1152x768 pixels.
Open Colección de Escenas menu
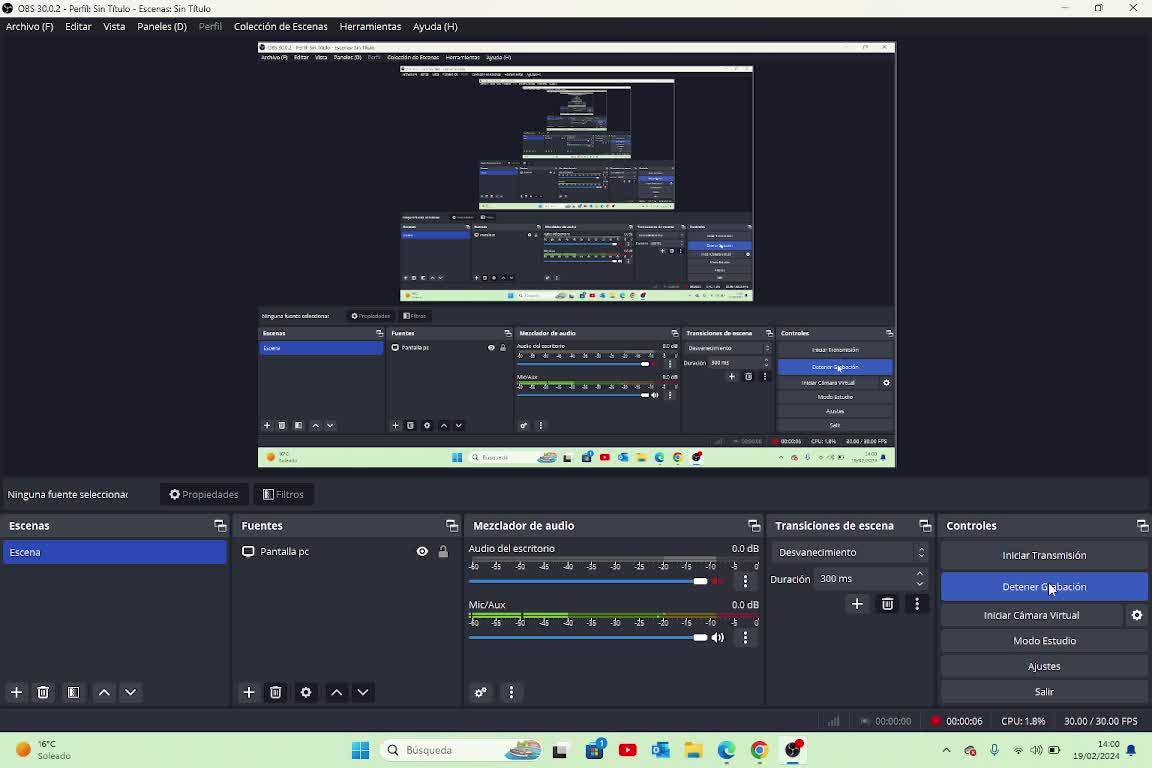click(280, 26)
